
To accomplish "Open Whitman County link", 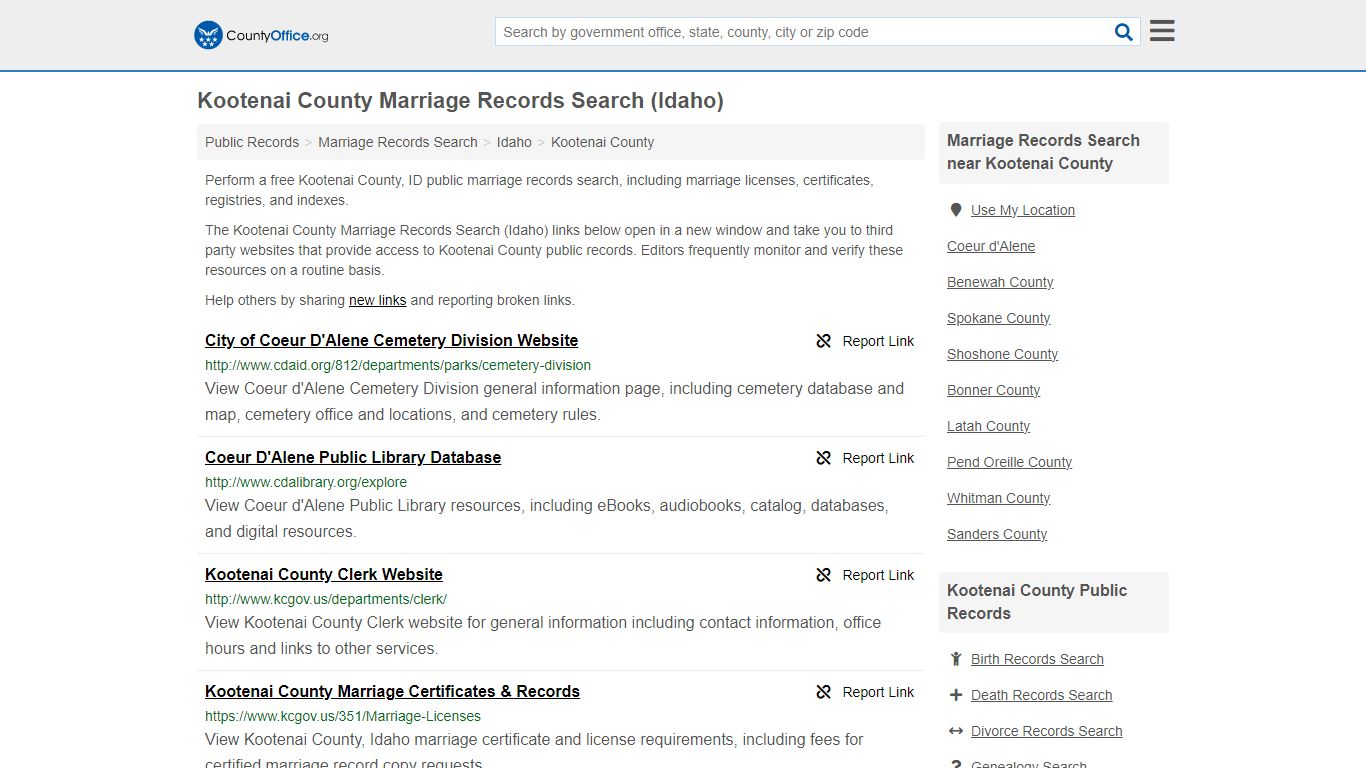I will (x=999, y=498).
